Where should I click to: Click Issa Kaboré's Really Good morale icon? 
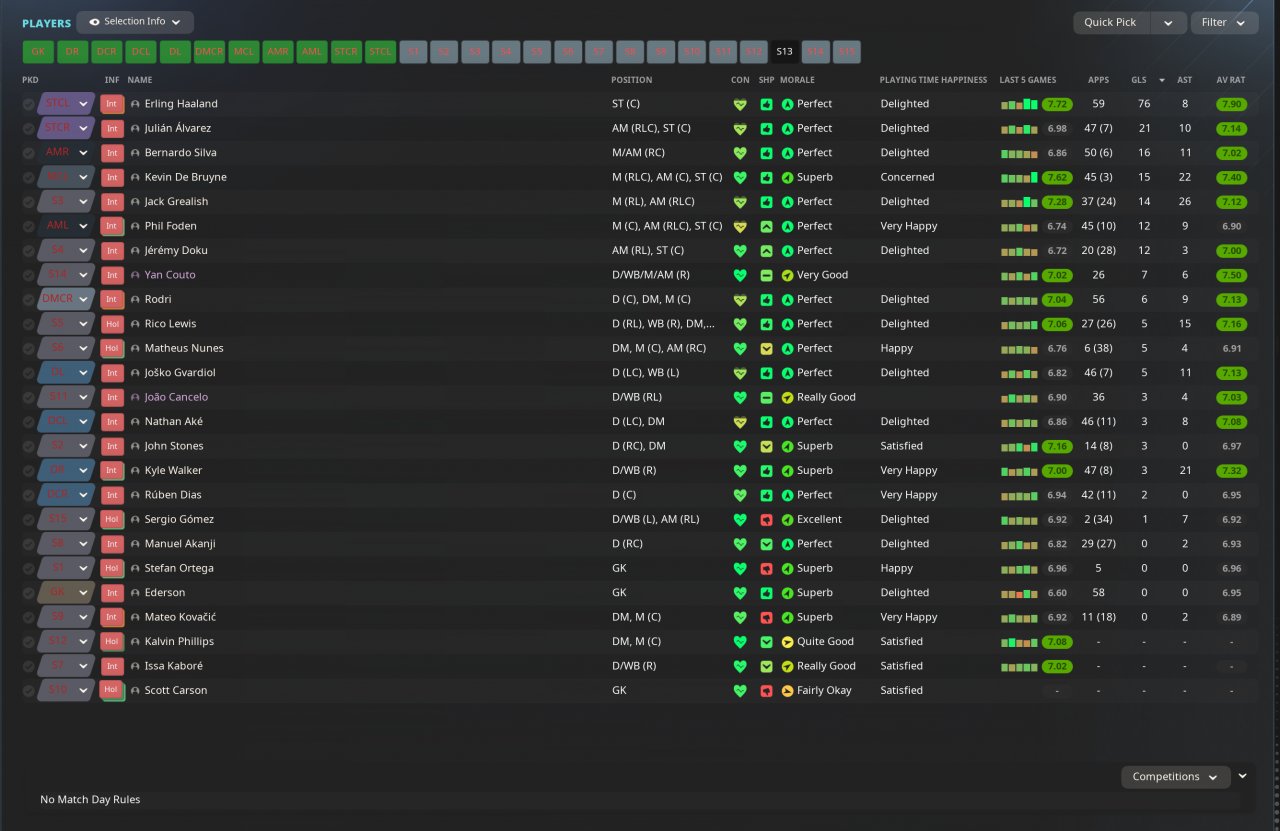[x=787, y=666]
